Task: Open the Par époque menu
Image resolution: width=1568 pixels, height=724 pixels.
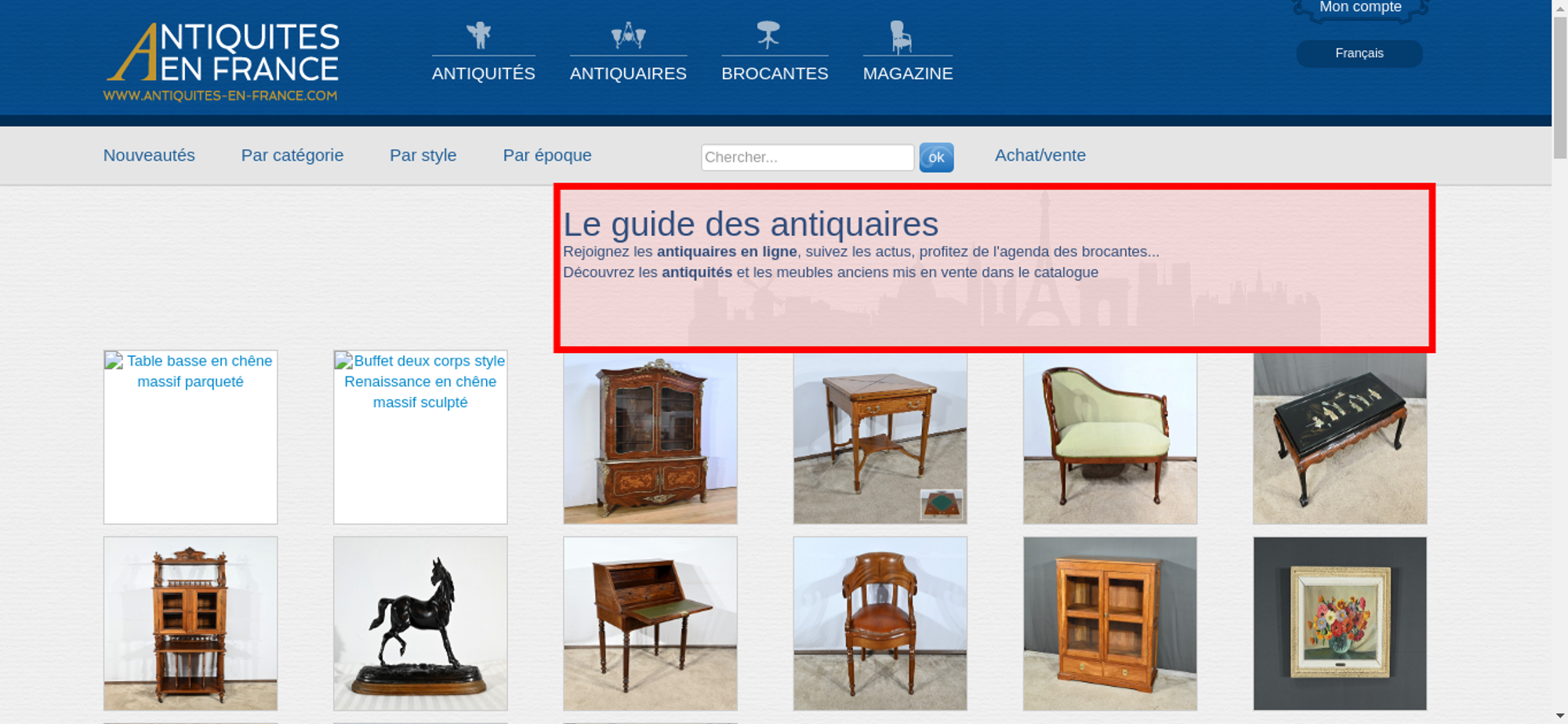Action: coord(547,155)
